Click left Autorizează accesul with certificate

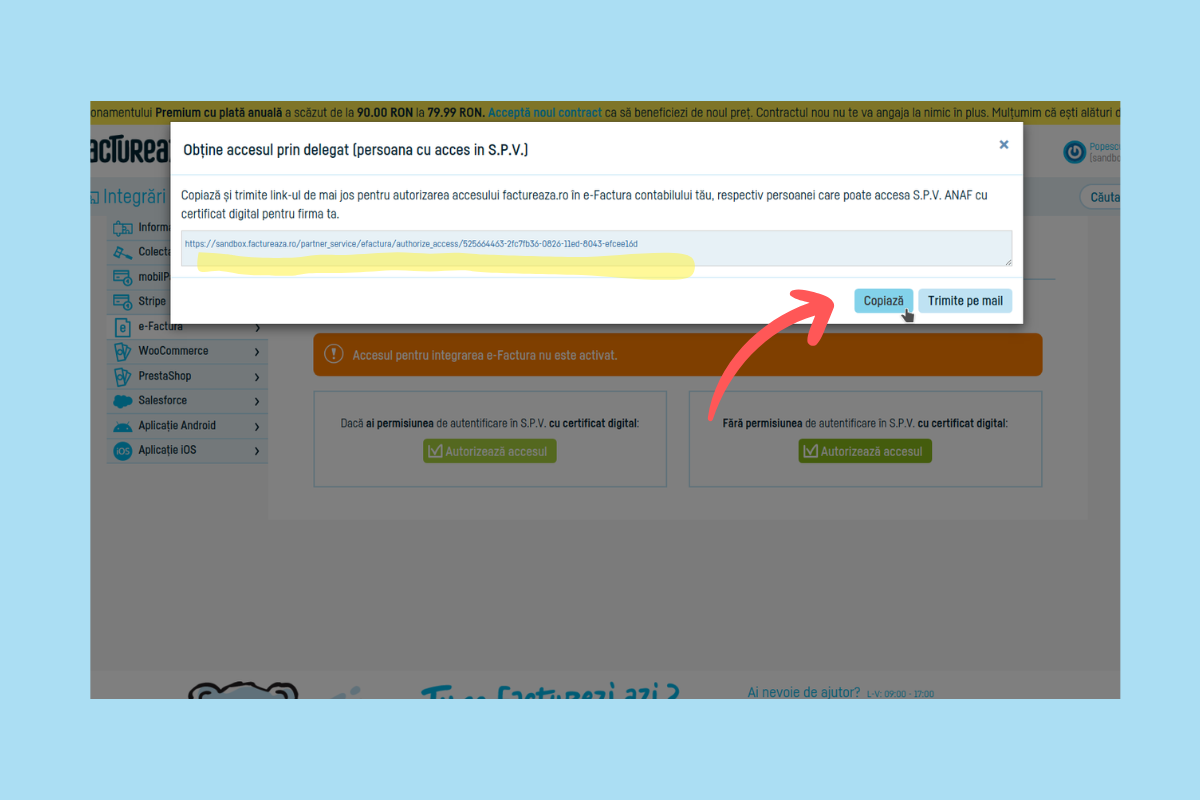click(x=489, y=451)
